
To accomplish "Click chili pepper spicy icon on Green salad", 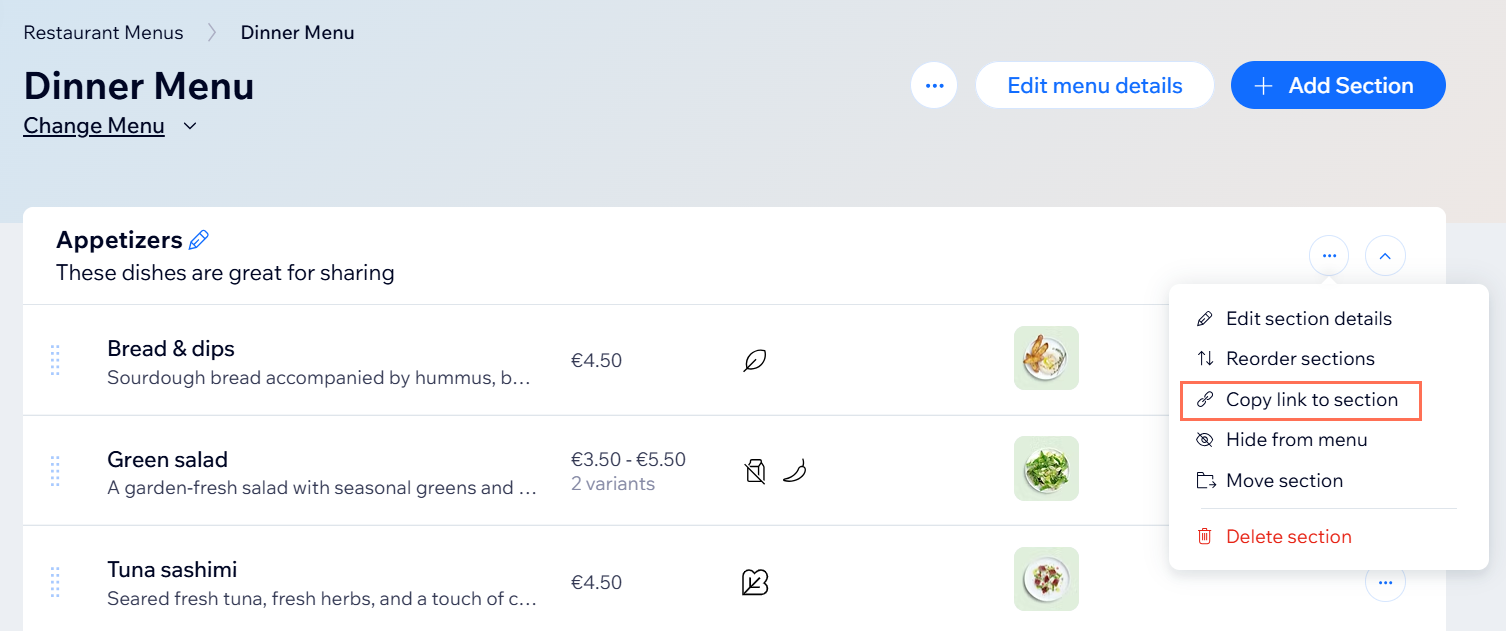I will pyautogui.click(x=794, y=471).
